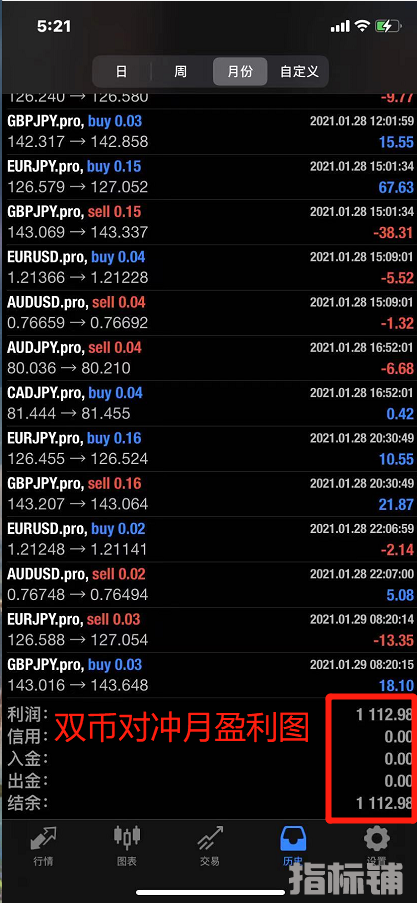This screenshot has width=417, height=903.
Task: Tap the 历史 history tray icon
Action: 293,840
